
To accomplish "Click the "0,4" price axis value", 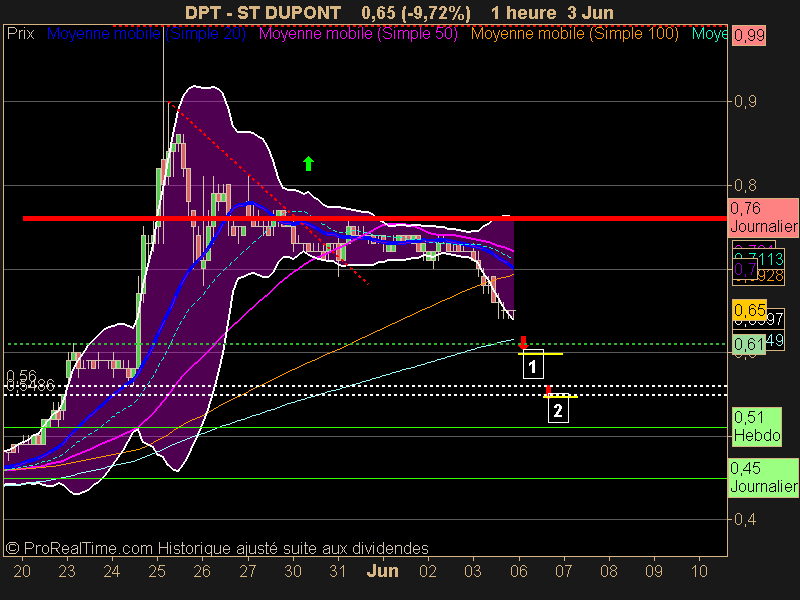I will point(745,519).
